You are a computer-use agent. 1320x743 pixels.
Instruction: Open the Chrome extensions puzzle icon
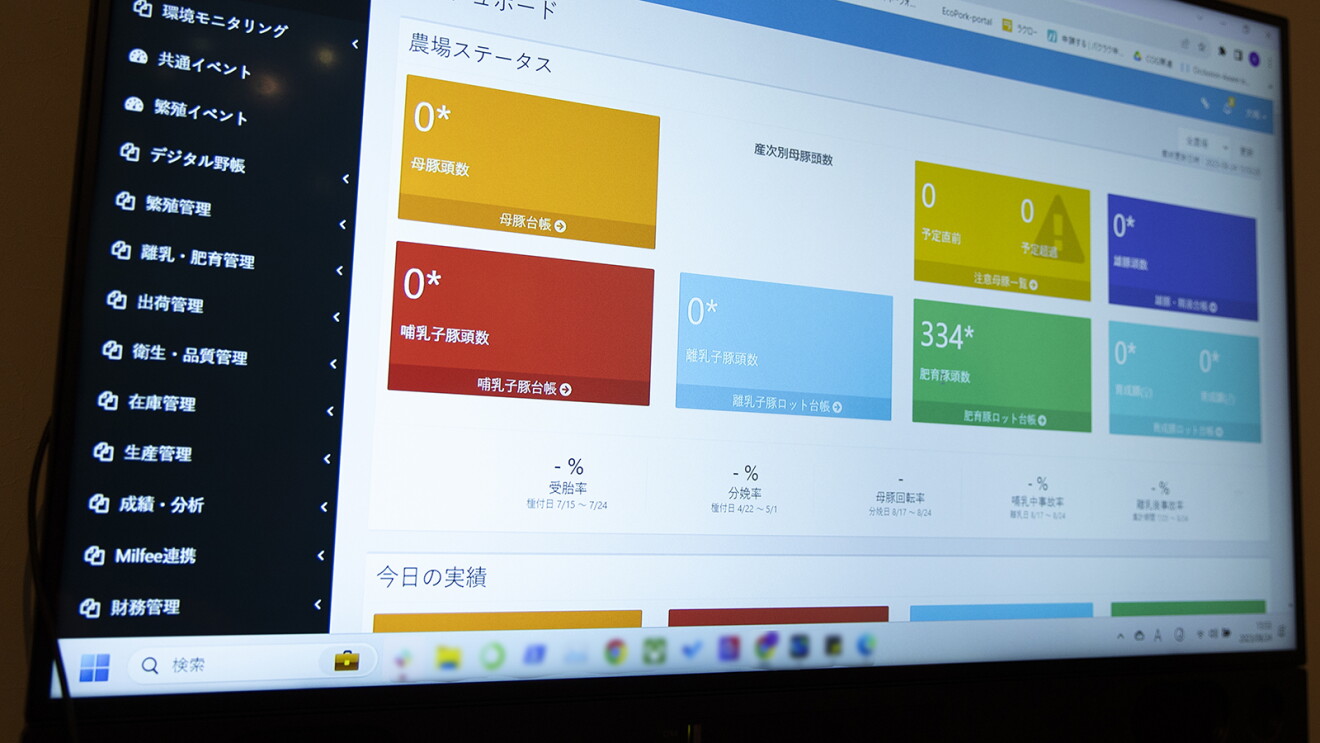(x=1223, y=50)
